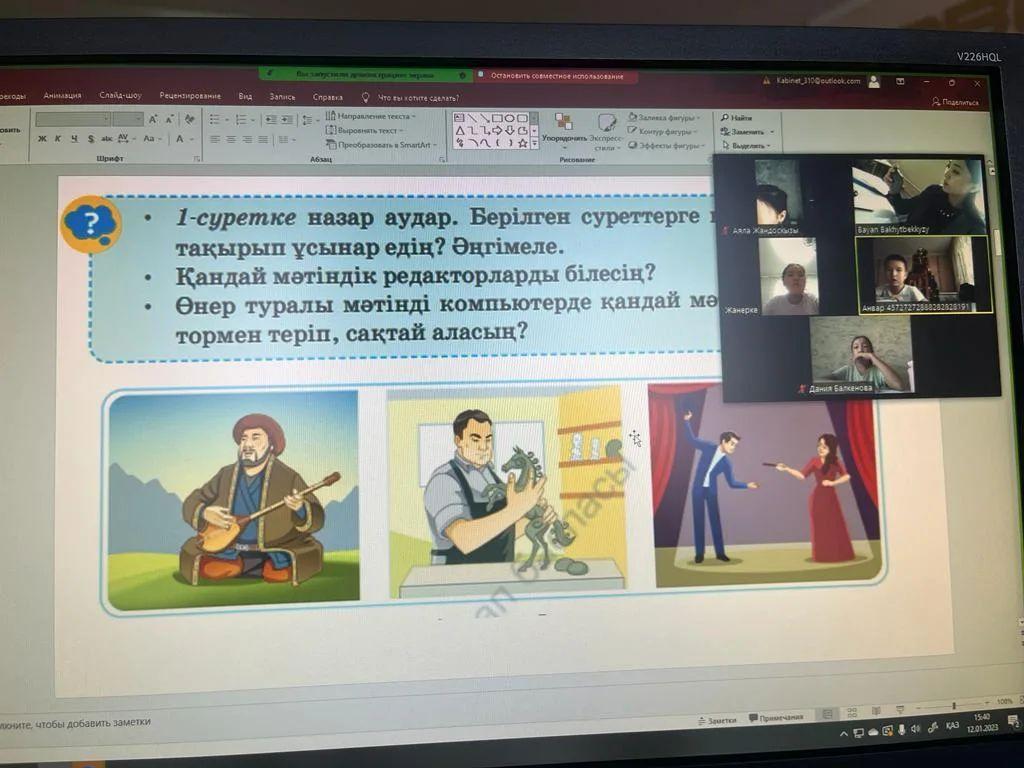This screenshot has height=768, width=1024.
Task: Open the speaker volume tray icon
Action: (916, 729)
